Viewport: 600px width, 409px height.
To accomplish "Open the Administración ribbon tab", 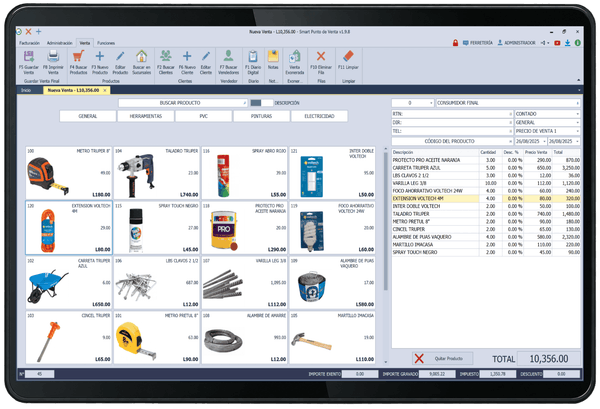I will (x=59, y=43).
